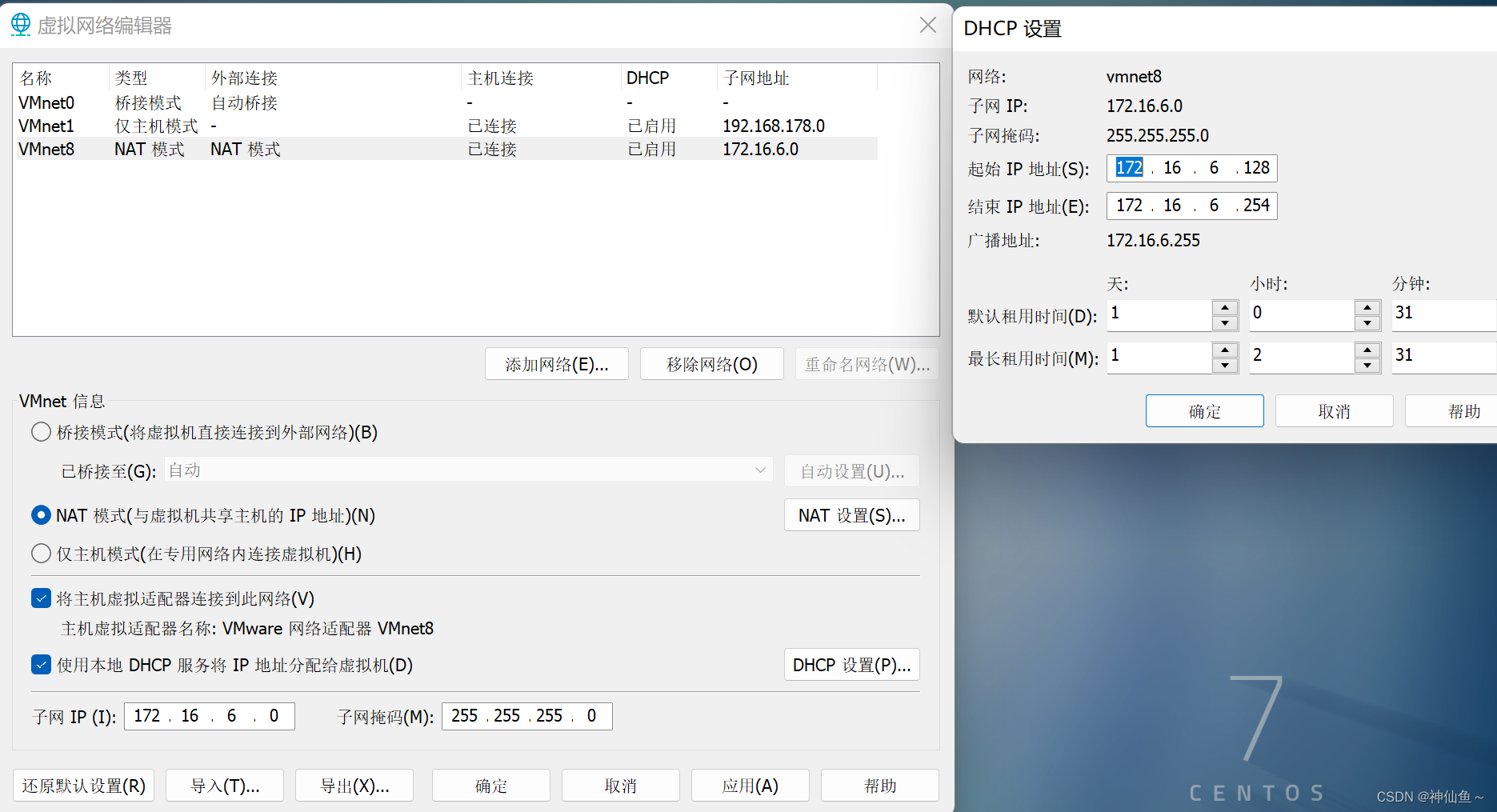Click the Virtual Network Editor globe icon
This screenshot has height=812, width=1497.
[x=21, y=25]
